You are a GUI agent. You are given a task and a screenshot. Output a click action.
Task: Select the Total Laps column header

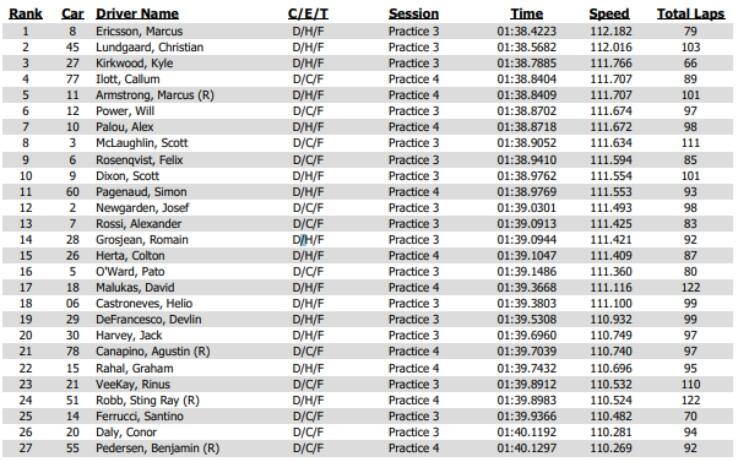(690, 14)
